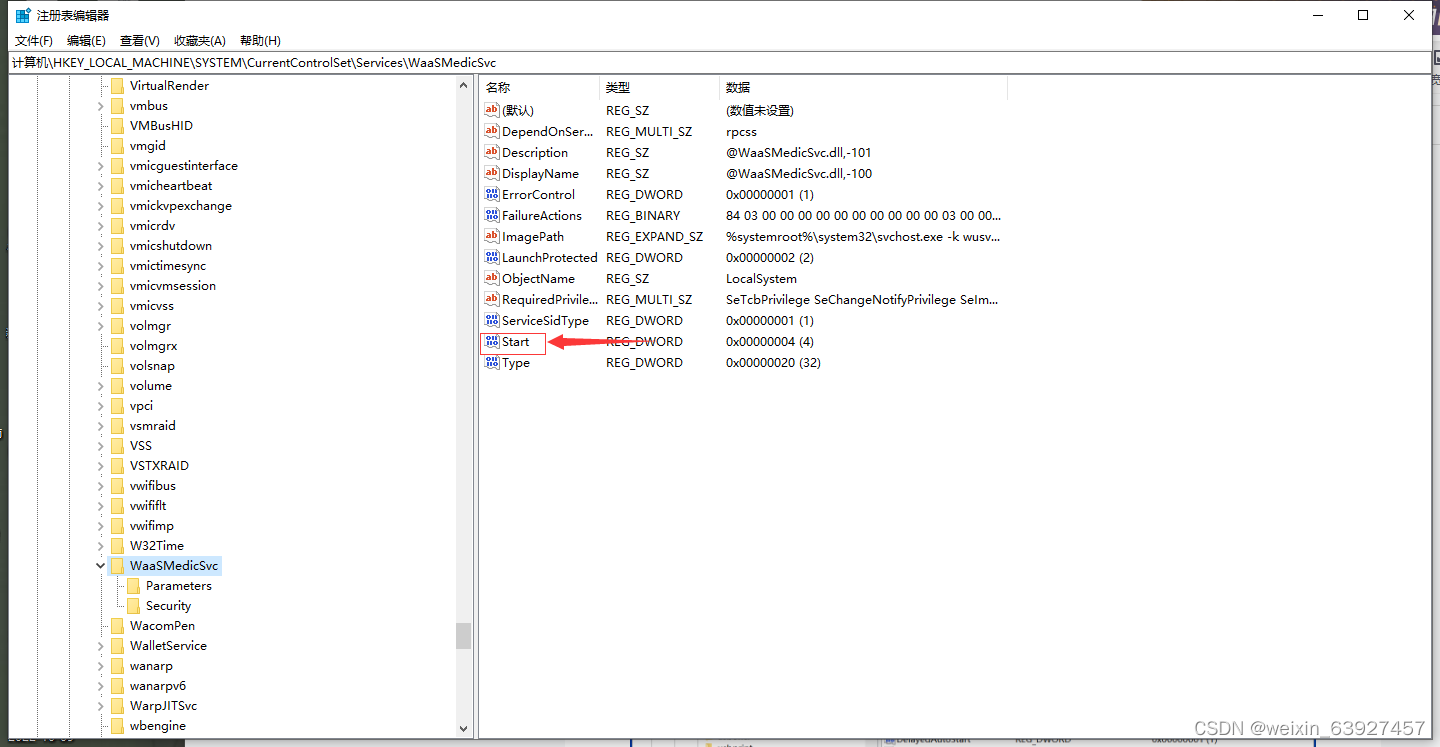Click the ErrorControl DWORD icon

pos(491,194)
